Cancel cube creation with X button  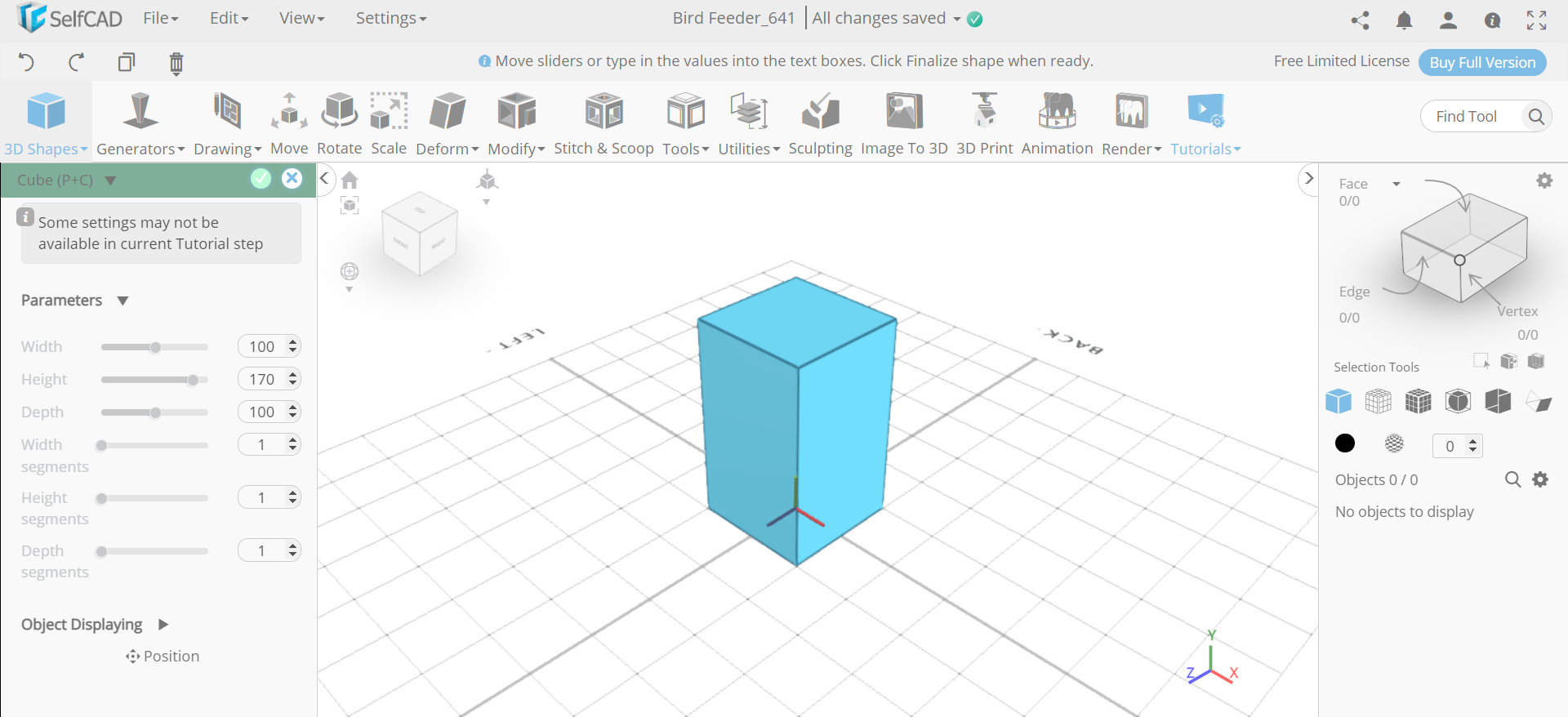tap(292, 179)
